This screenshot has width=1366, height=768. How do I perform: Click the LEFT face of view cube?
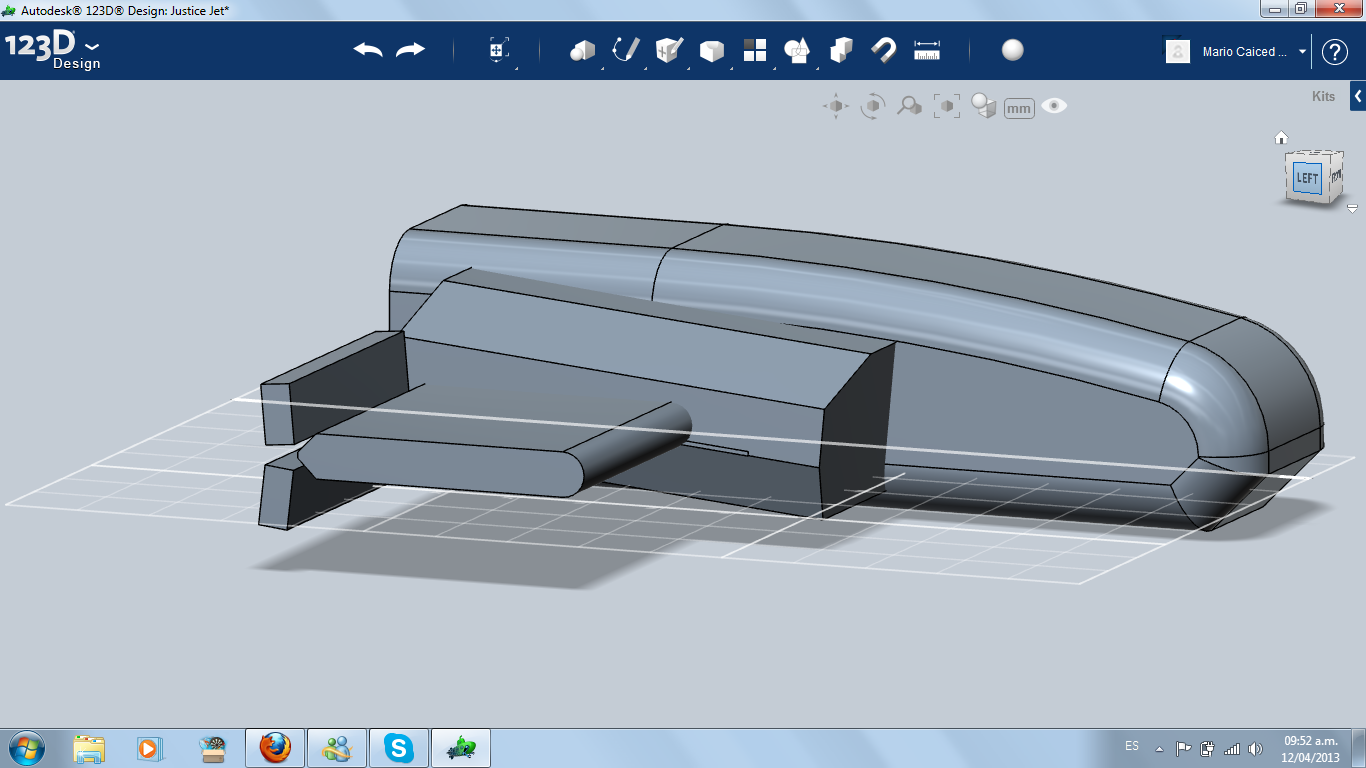pos(1307,179)
